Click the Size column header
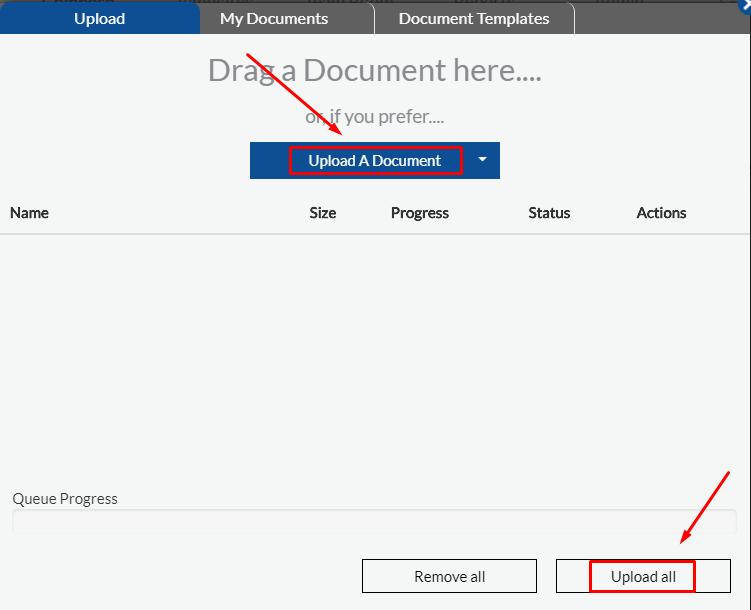Image resolution: width=751 pixels, height=610 pixels. (x=322, y=213)
